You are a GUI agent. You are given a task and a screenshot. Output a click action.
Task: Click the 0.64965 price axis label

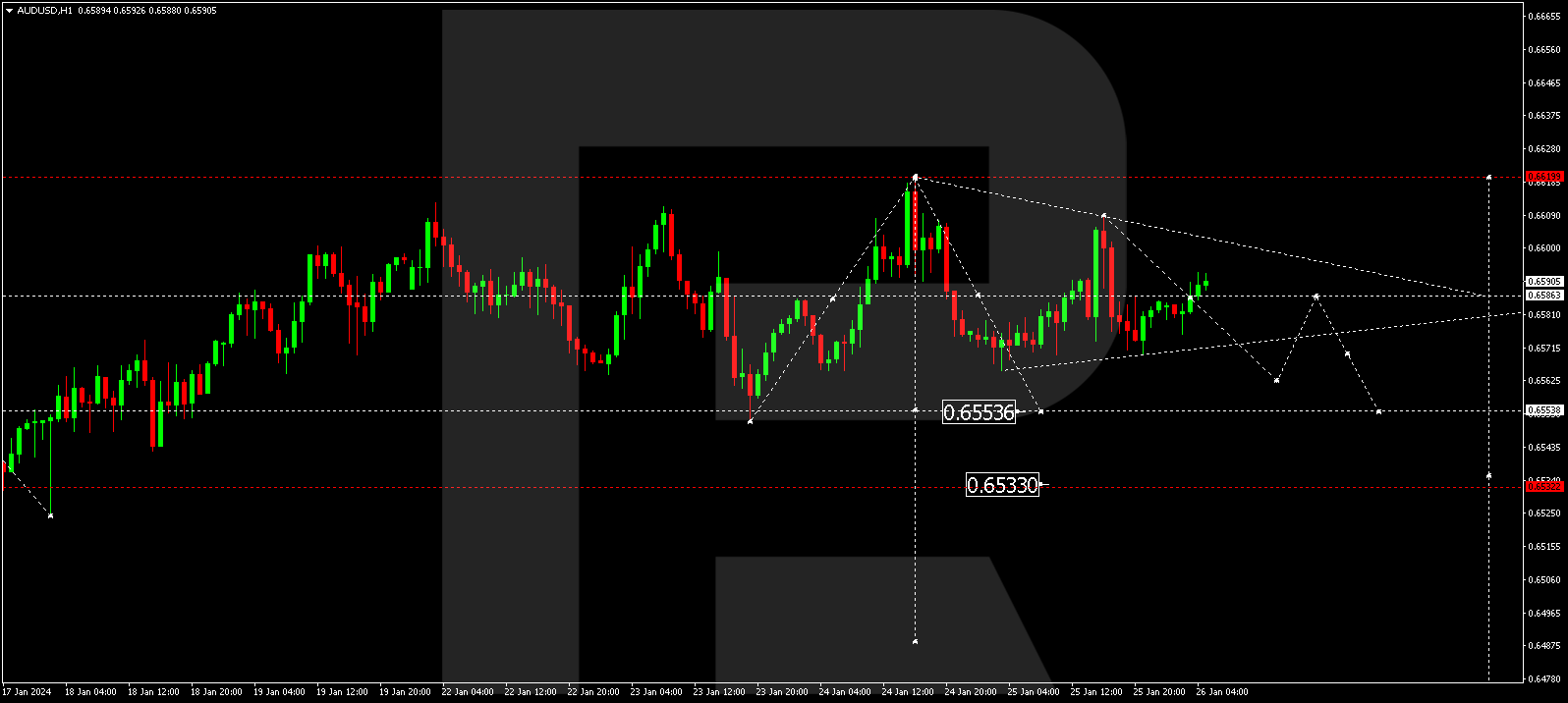pyautogui.click(x=1544, y=614)
